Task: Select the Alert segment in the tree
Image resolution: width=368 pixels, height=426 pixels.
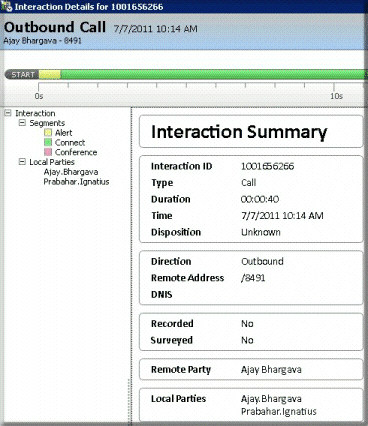Action: click(63, 133)
